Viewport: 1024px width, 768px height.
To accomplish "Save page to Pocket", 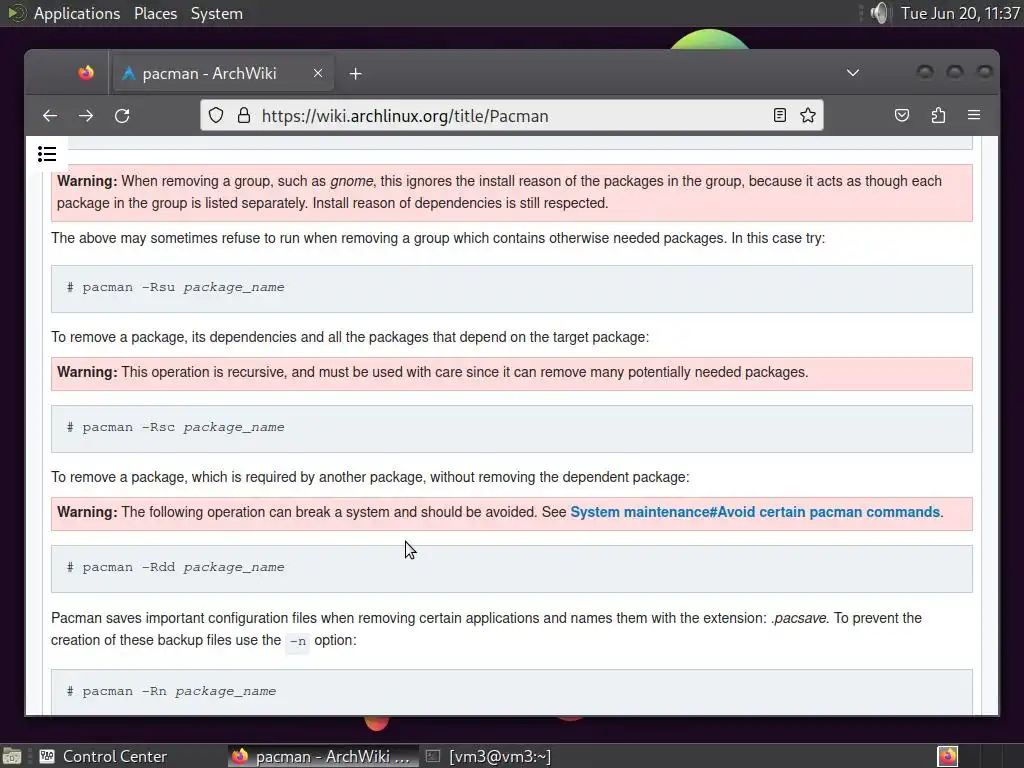I will [x=902, y=116].
